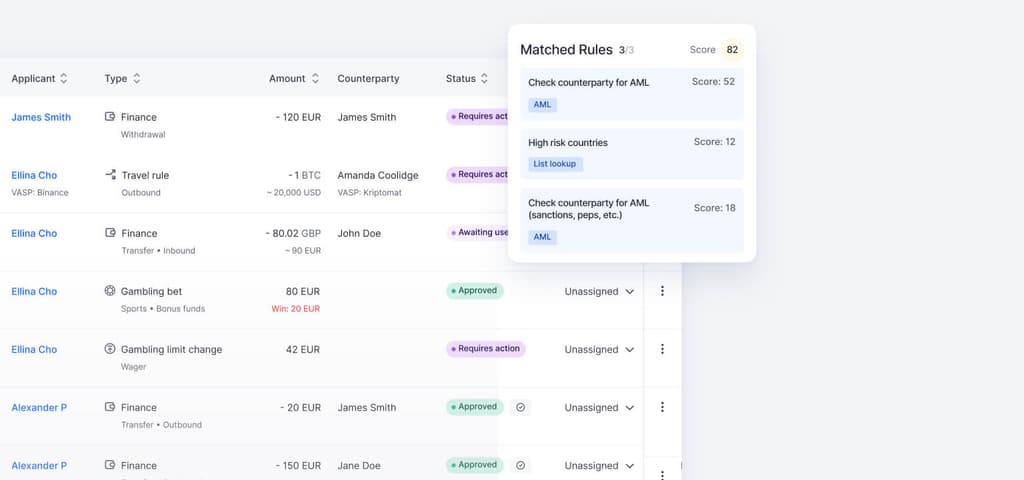Click Awaiting user status badge
Image resolution: width=1024 pixels, height=480 pixels.
(477, 232)
